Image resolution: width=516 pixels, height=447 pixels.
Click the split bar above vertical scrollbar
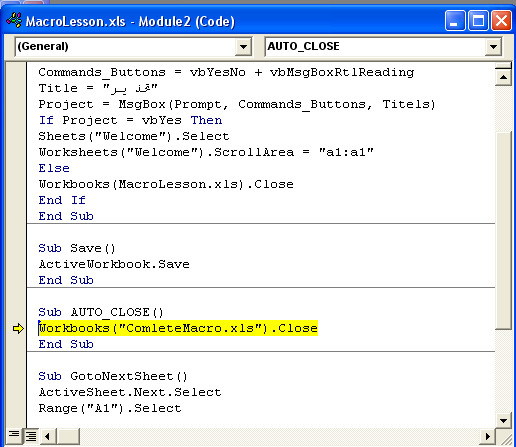tap(503, 65)
